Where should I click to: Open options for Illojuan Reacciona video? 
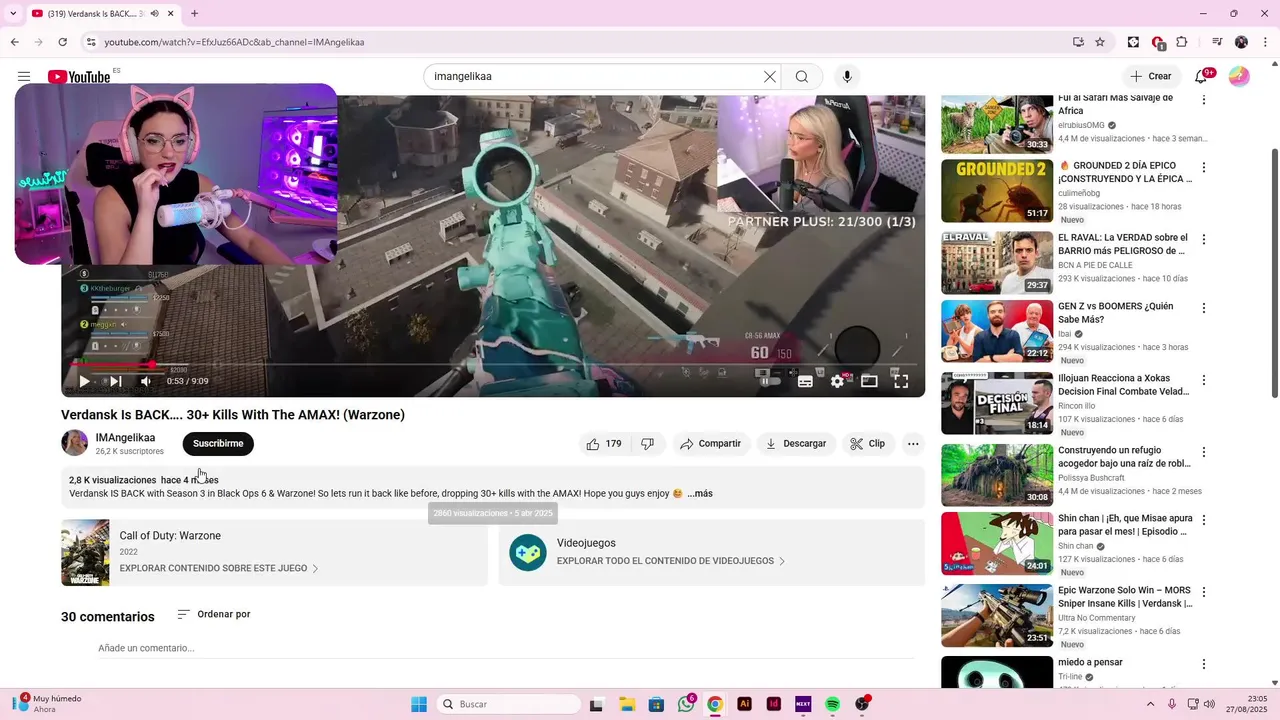coord(1204,380)
